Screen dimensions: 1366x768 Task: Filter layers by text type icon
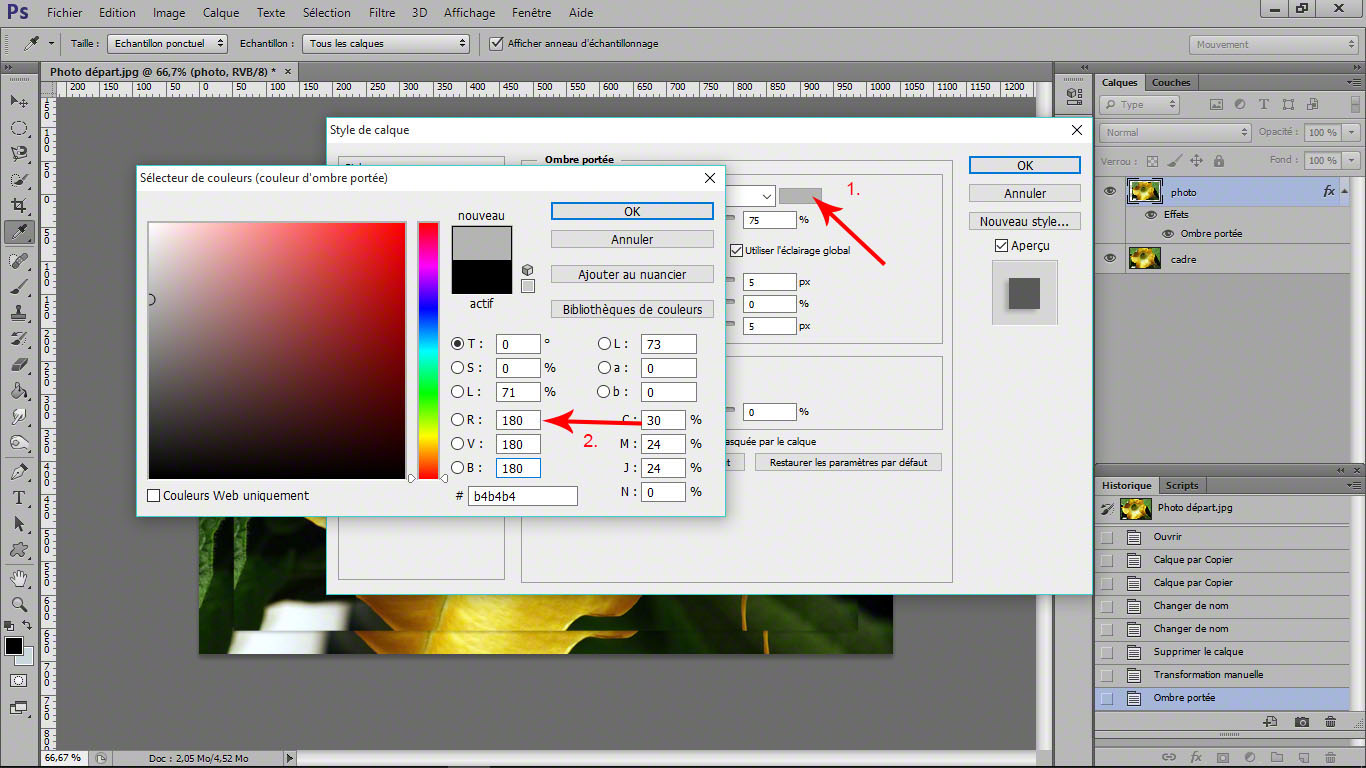[1263, 104]
